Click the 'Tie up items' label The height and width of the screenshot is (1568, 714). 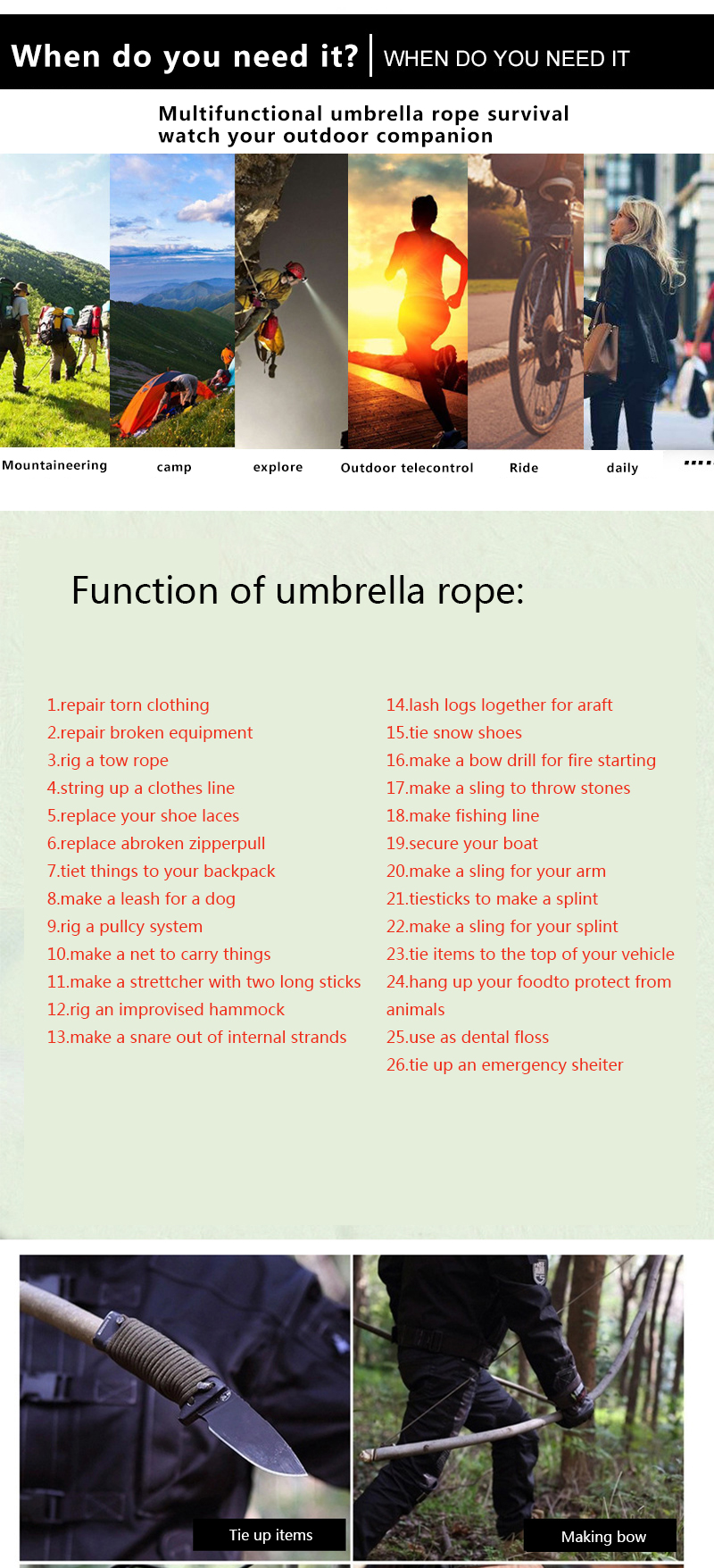click(x=270, y=1535)
